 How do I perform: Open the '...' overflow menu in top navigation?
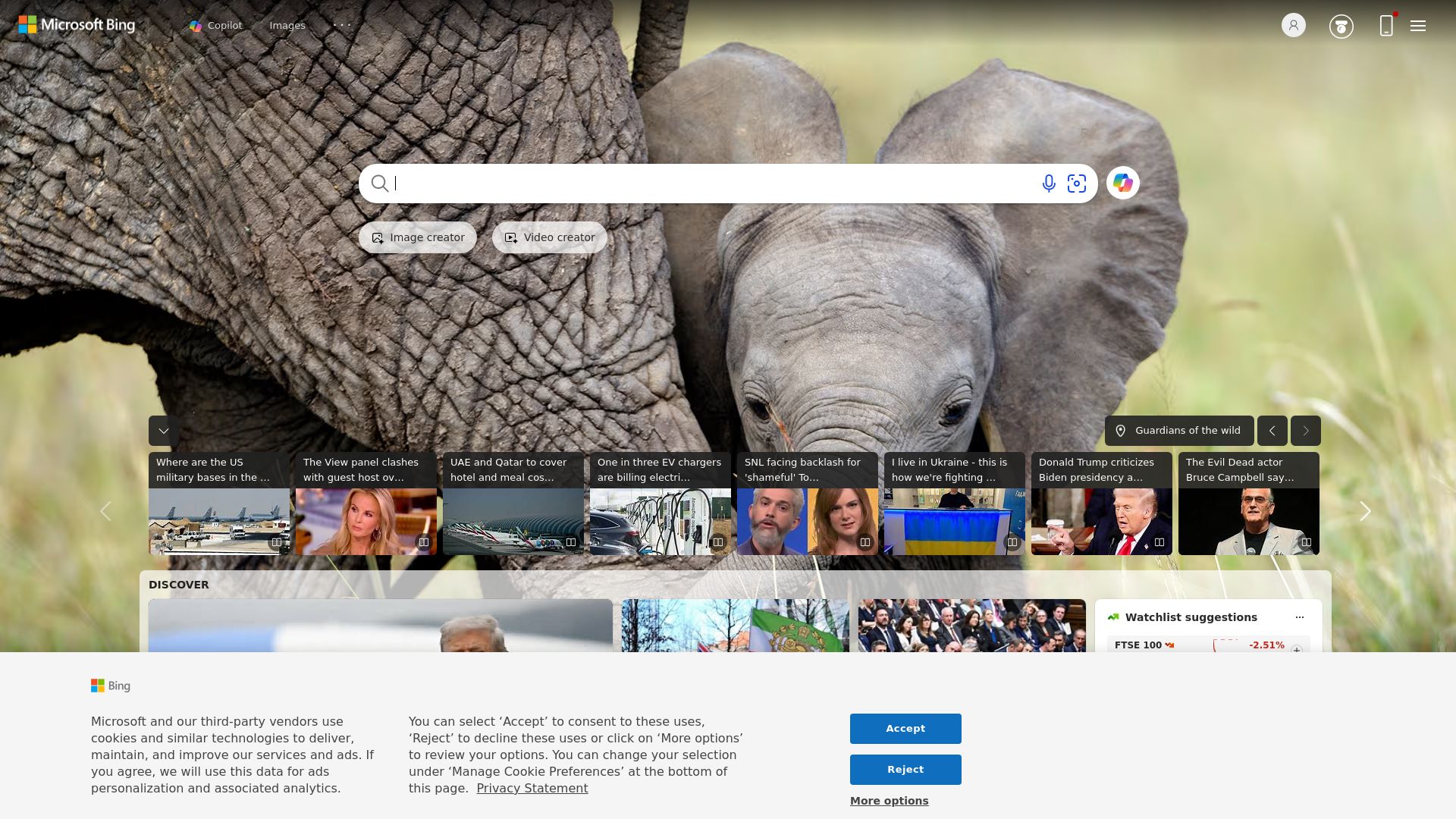click(343, 25)
